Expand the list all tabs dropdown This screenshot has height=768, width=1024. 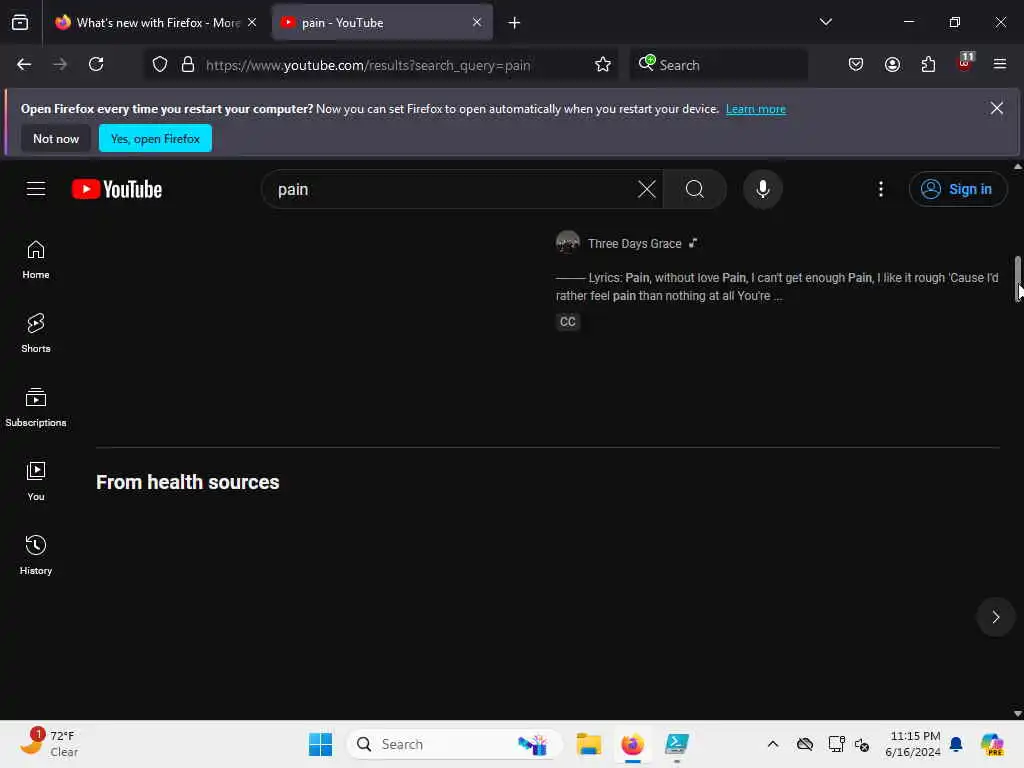tap(826, 22)
